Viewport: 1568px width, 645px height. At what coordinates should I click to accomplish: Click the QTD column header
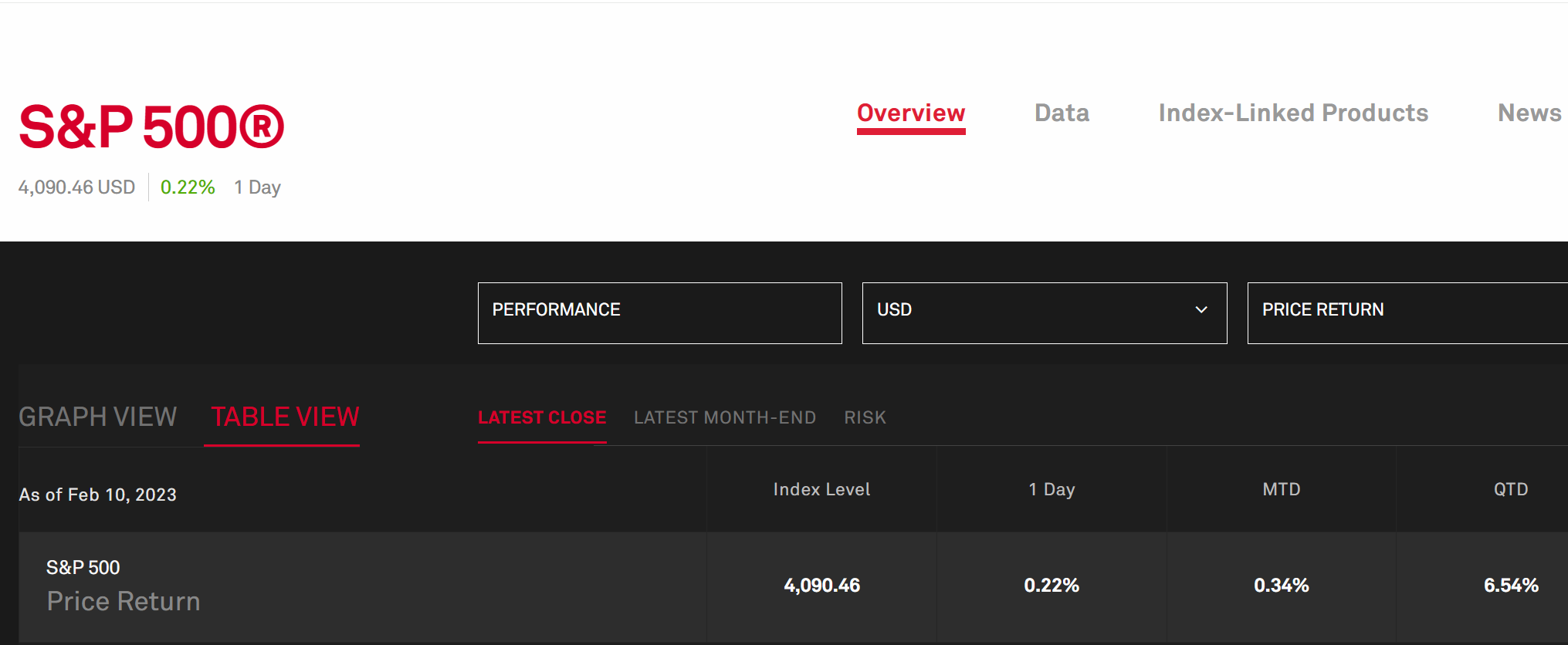[x=1511, y=489]
